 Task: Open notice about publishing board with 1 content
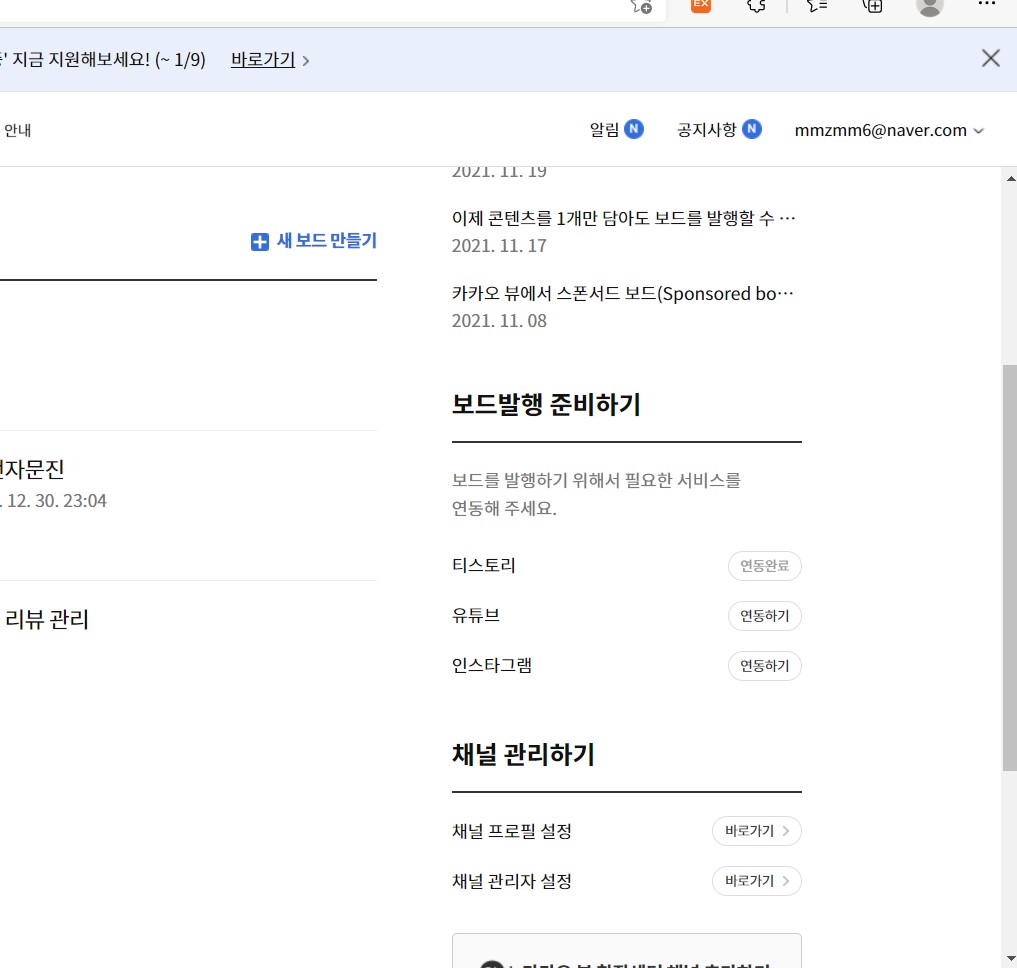point(623,218)
